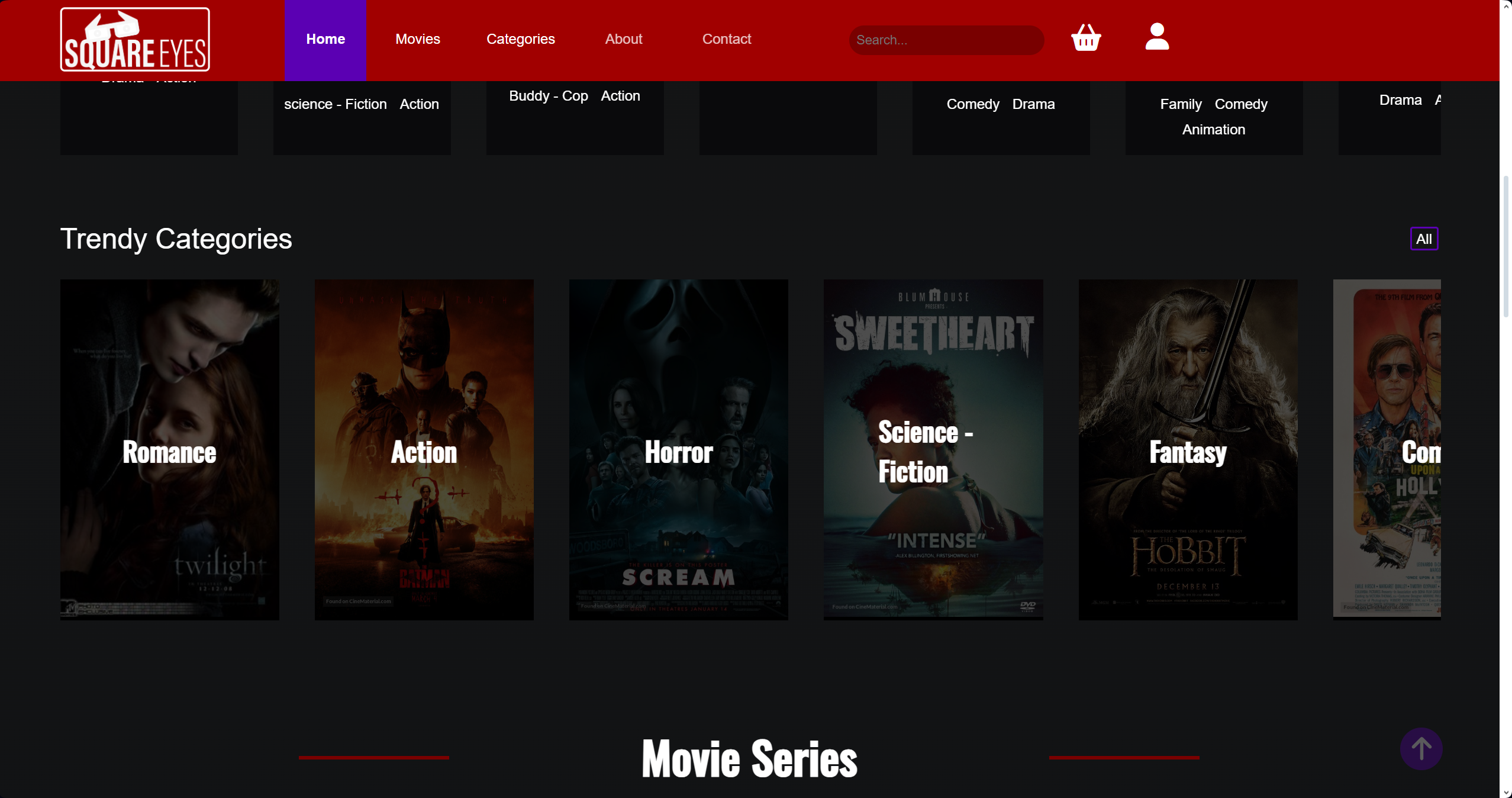Navigate to the About page
Viewport: 1512px width, 798px height.
623,39
